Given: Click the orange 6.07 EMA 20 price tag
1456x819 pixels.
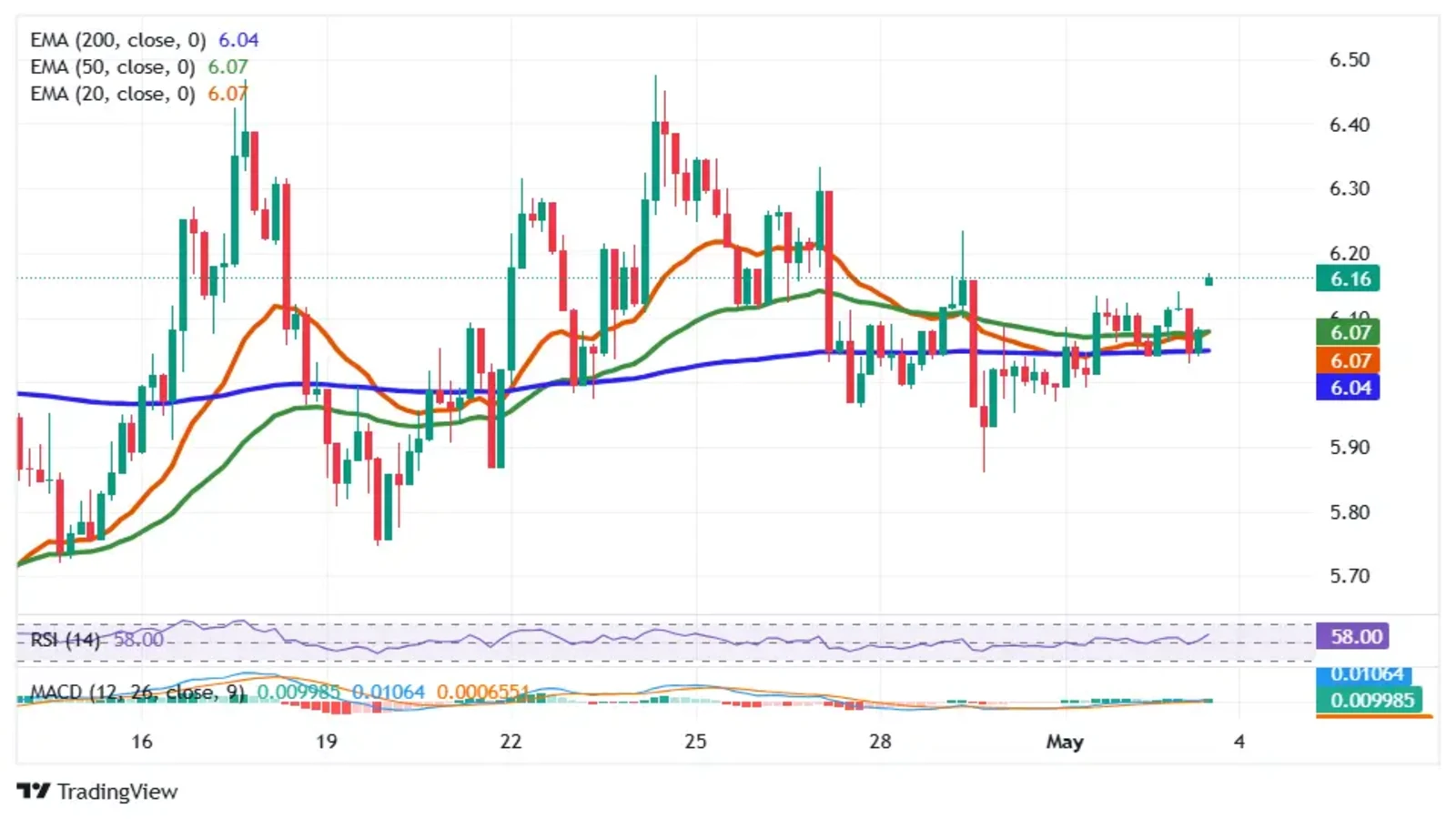Looking at the screenshot, I should pyautogui.click(x=1348, y=360).
